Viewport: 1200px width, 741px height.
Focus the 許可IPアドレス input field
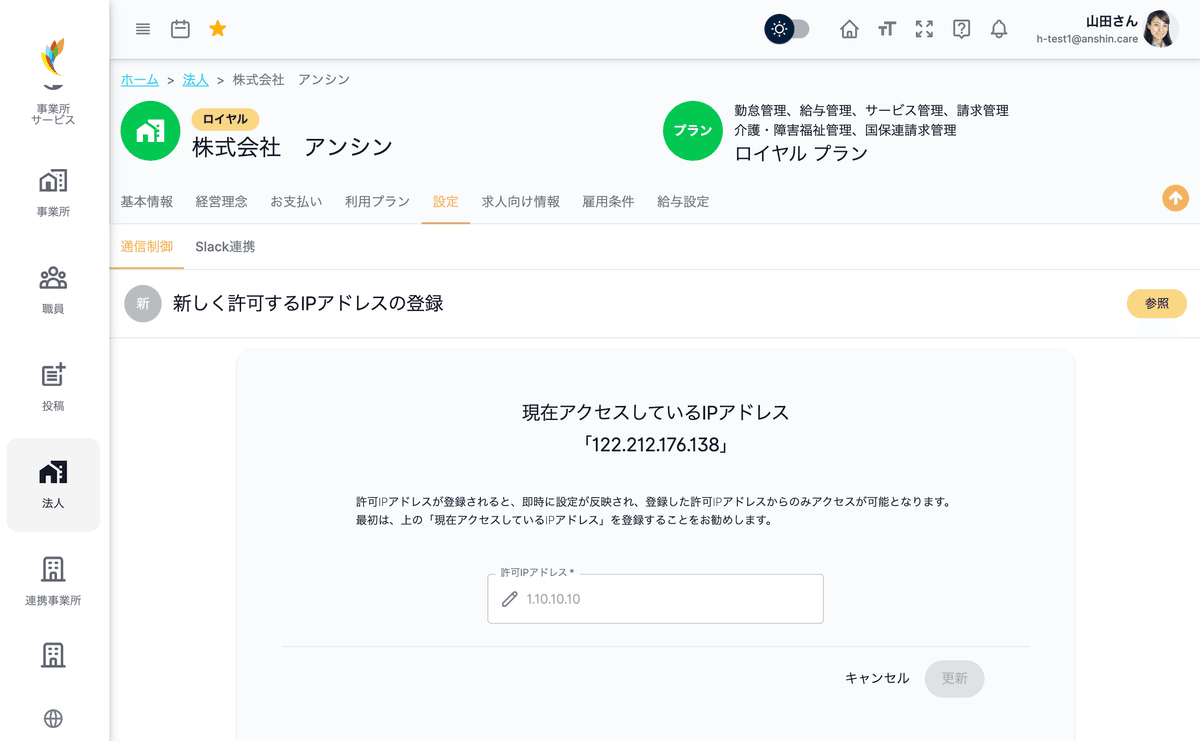tap(655, 599)
